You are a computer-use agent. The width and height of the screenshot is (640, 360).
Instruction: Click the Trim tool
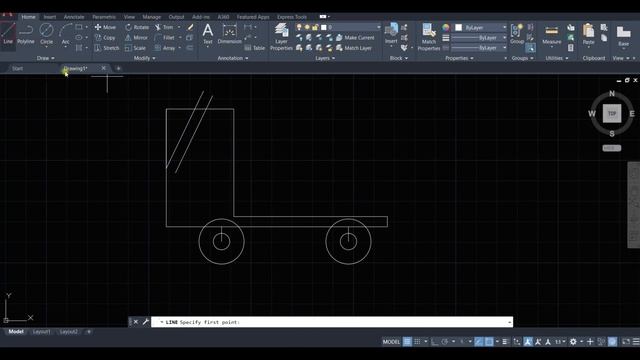pos(164,27)
